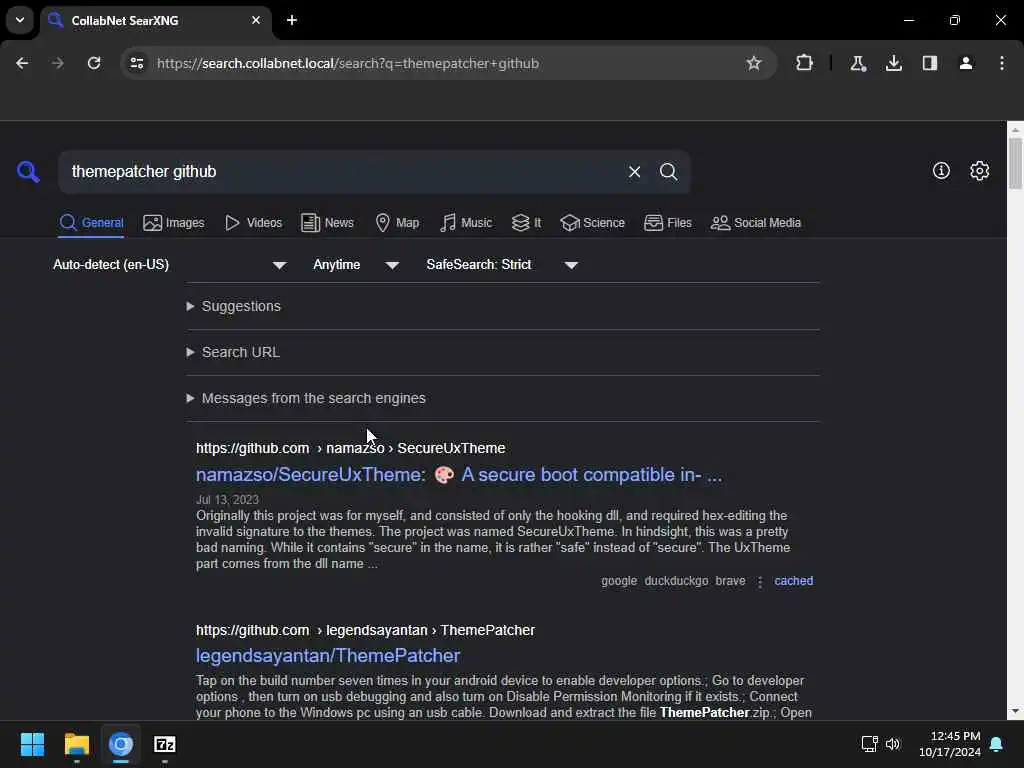Open SearXNG preferences gear icon
The image size is (1024, 768).
coord(979,171)
